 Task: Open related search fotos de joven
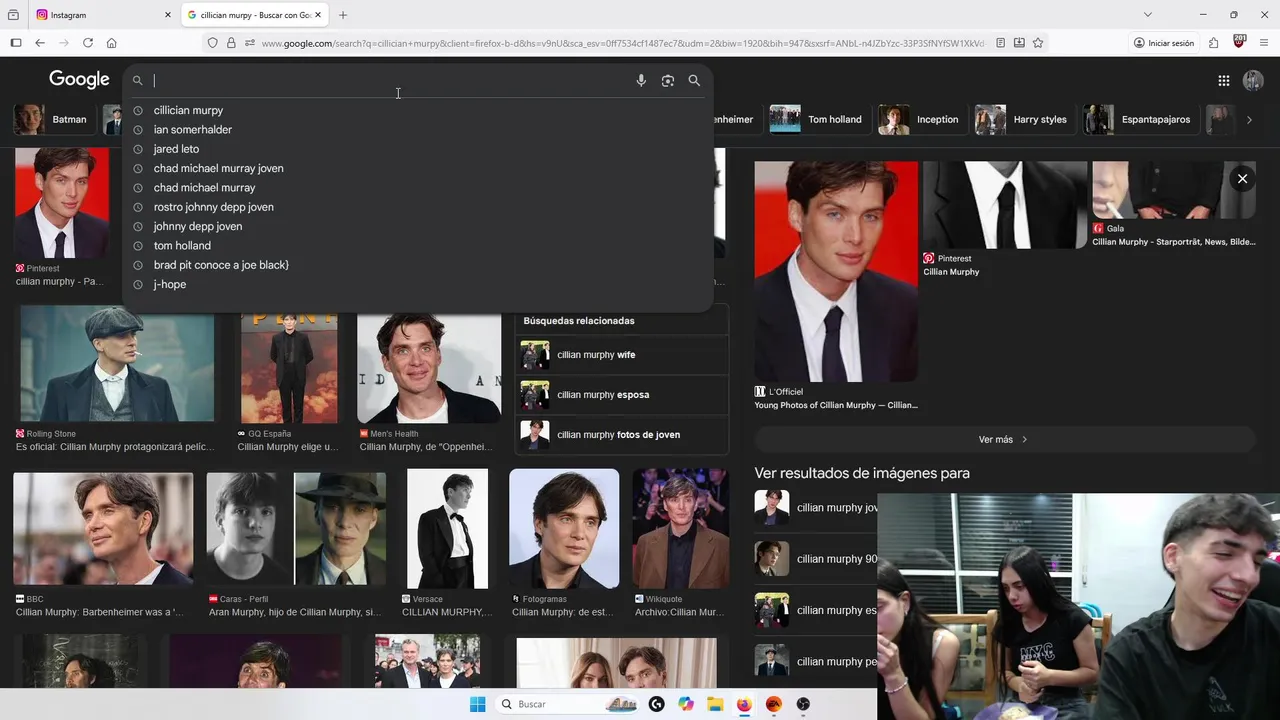pos(622,435)
